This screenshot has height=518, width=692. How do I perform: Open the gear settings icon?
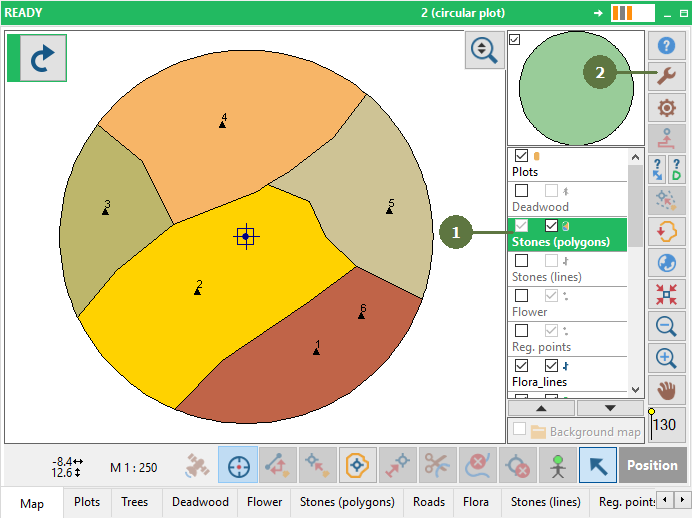[x=667, y=108]
